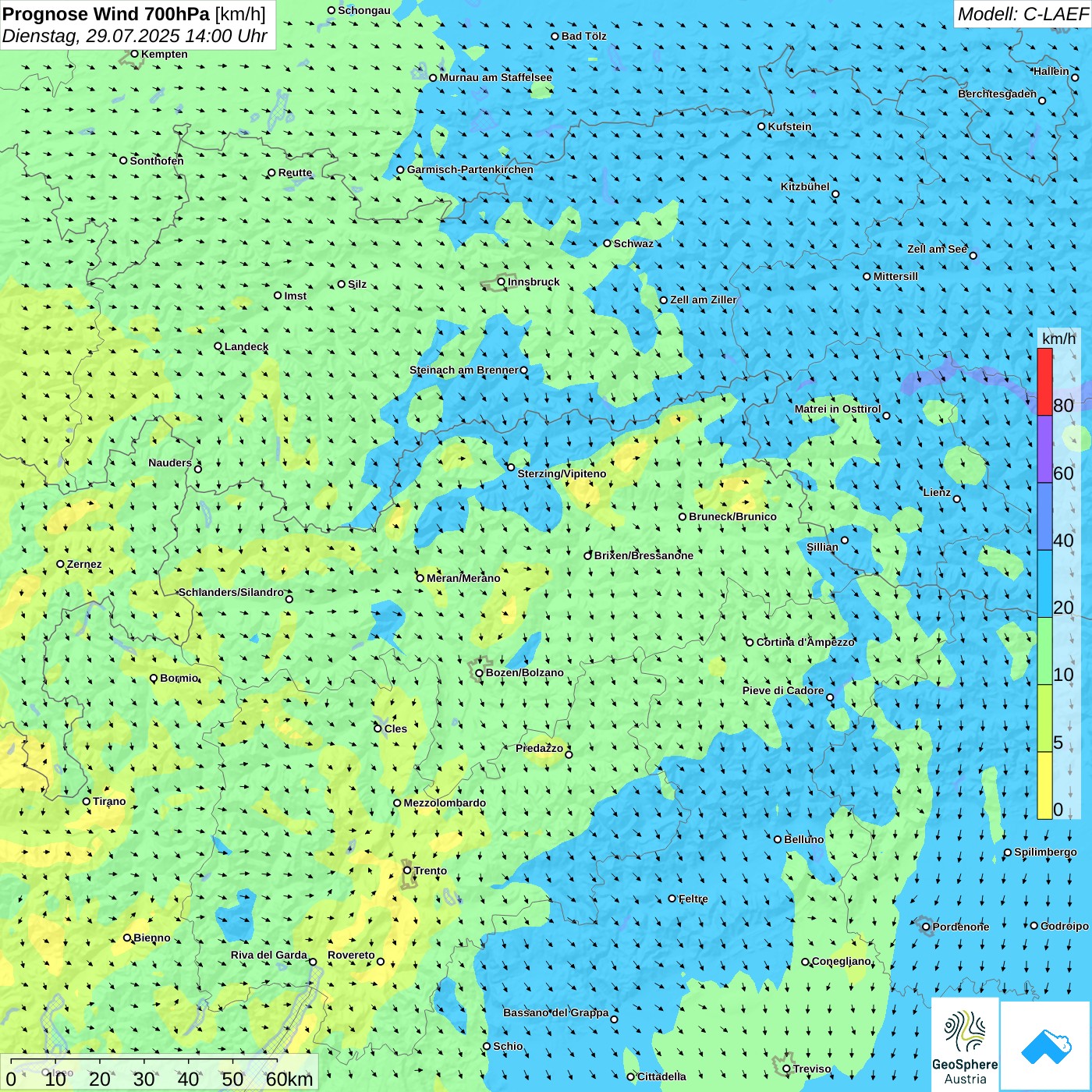This screenshot has width=1092, height=1092.
Task: Click the legend value '80'
Action: 1063,405
